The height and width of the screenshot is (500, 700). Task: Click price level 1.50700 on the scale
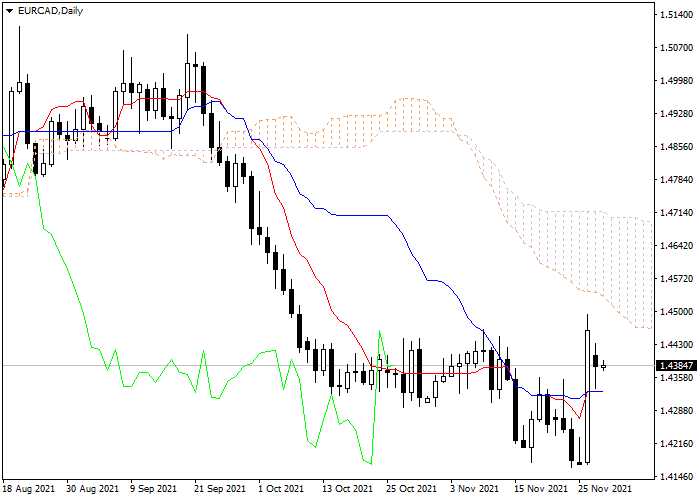(677, 48)
